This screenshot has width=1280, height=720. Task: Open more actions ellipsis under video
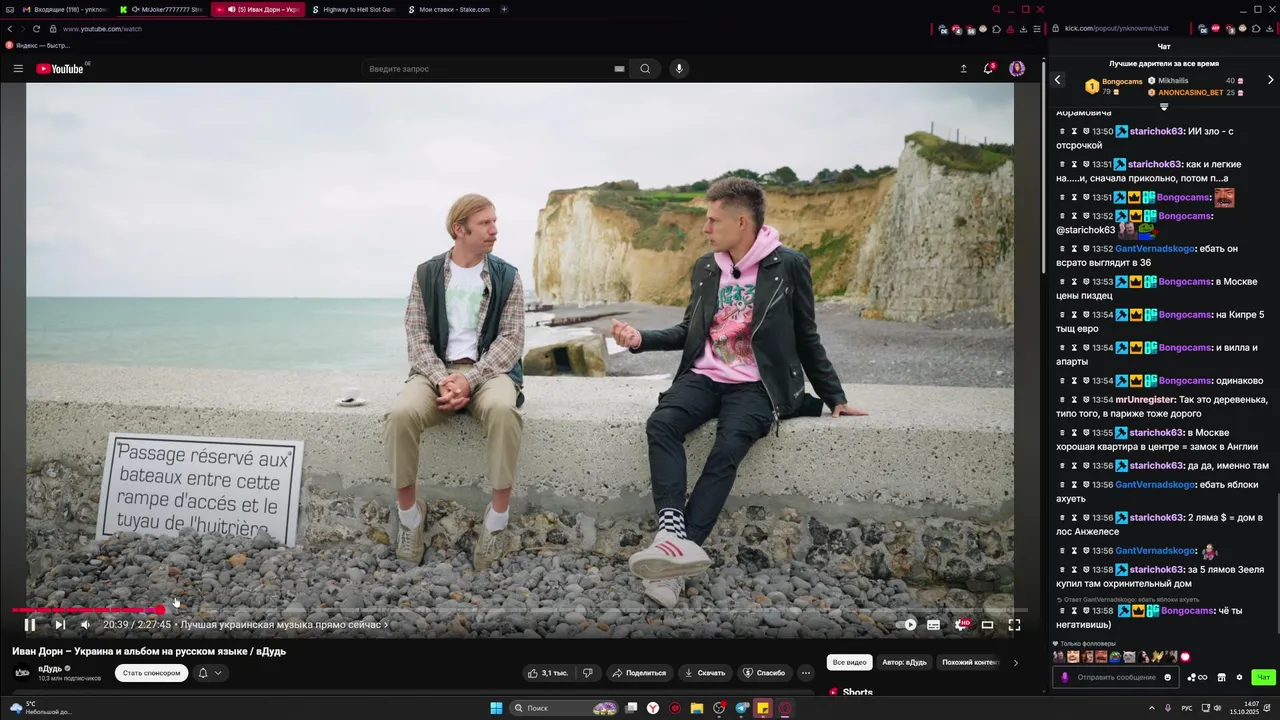tap(806, 673)
